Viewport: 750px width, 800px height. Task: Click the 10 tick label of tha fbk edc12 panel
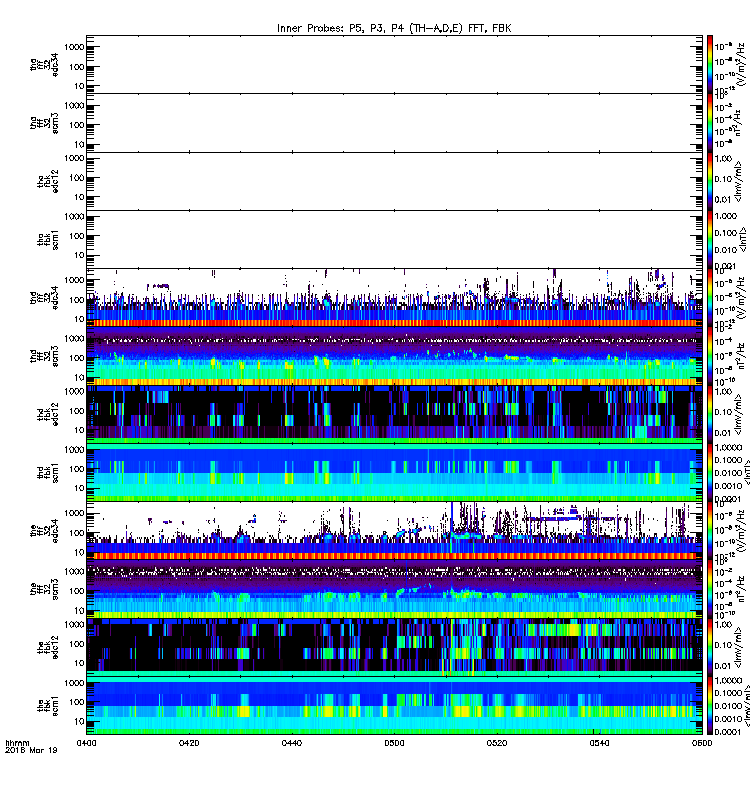[79, 197]
